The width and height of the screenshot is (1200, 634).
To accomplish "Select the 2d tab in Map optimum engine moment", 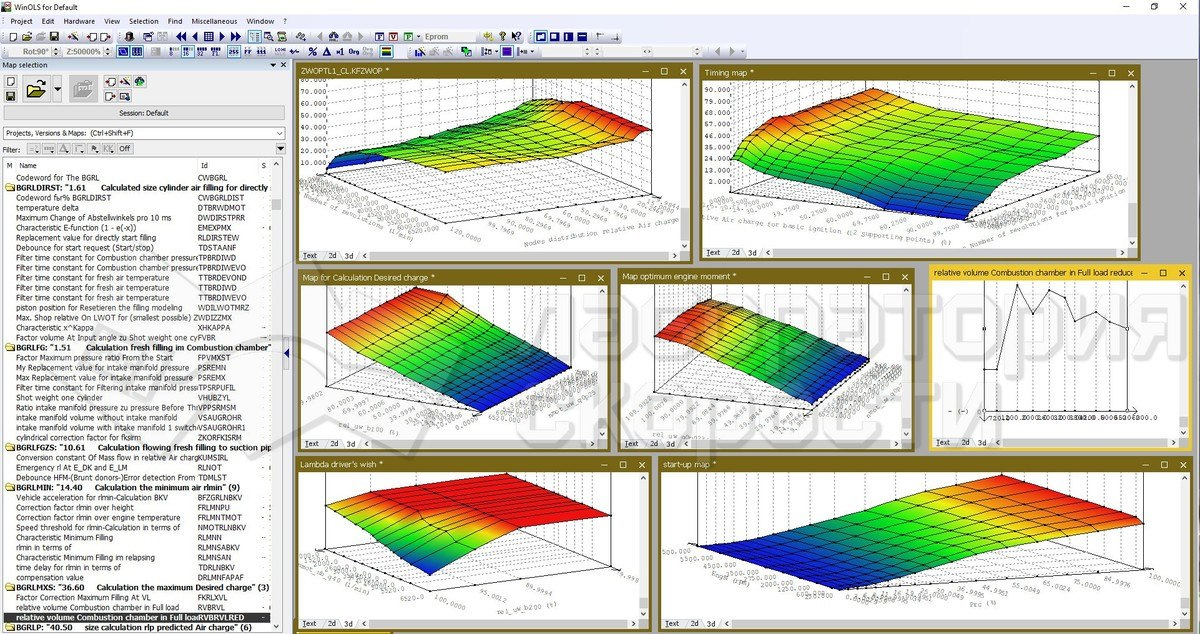I will pyautogui.click(x=653, y=443).
